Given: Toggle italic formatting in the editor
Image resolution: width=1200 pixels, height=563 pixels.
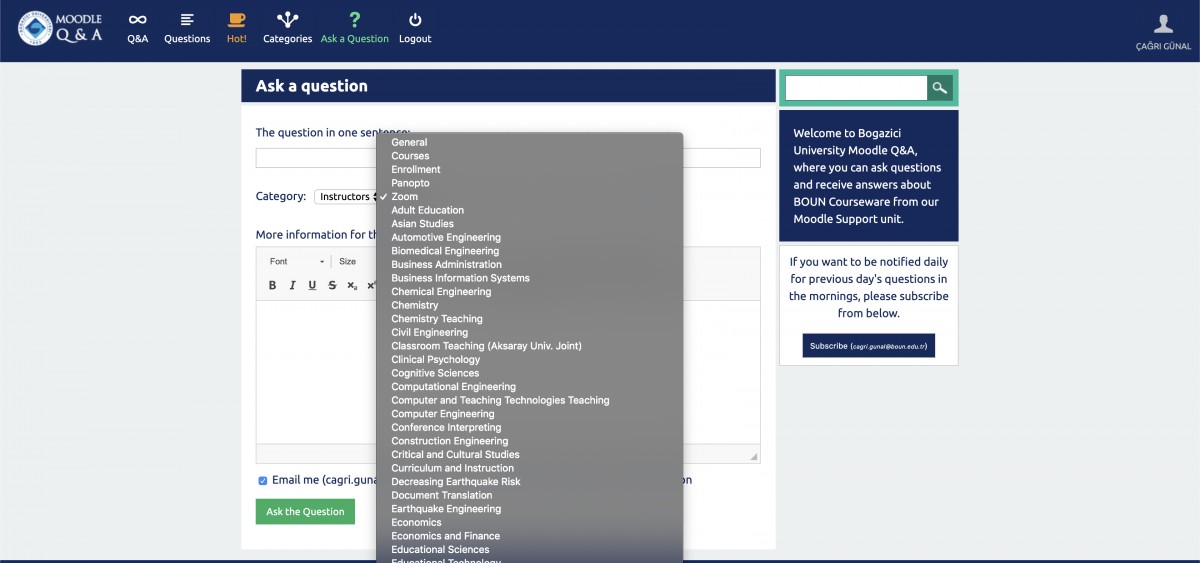Looking at the screenshot, I should pos(292,285).
